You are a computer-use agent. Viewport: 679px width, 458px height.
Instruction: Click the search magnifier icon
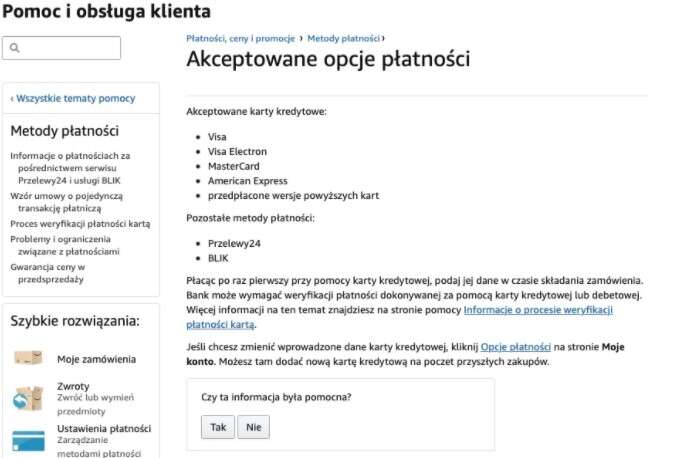17,48
